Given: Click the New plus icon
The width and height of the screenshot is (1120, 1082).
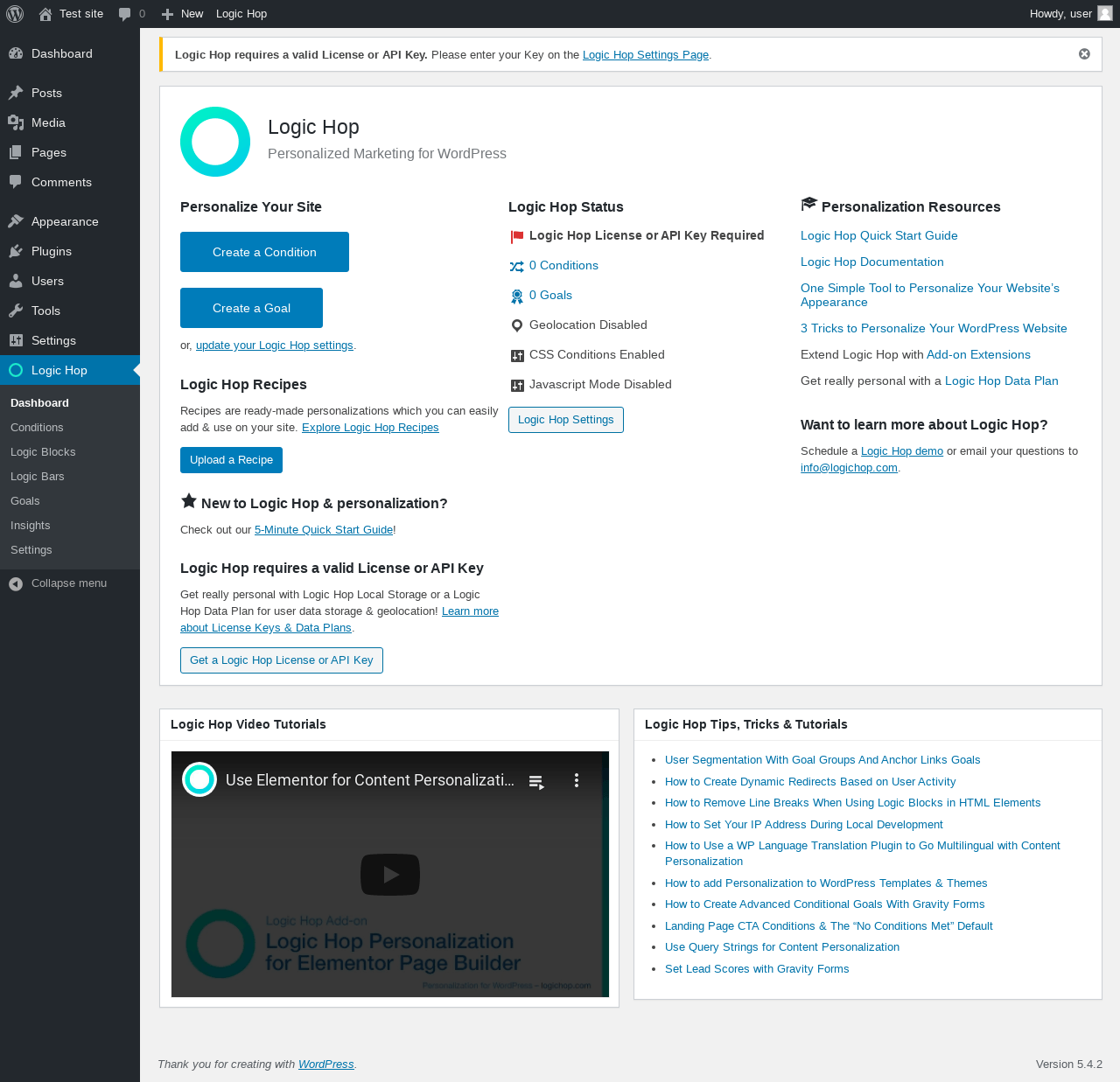Looking at the screenshot, I should tap(168, 14).
